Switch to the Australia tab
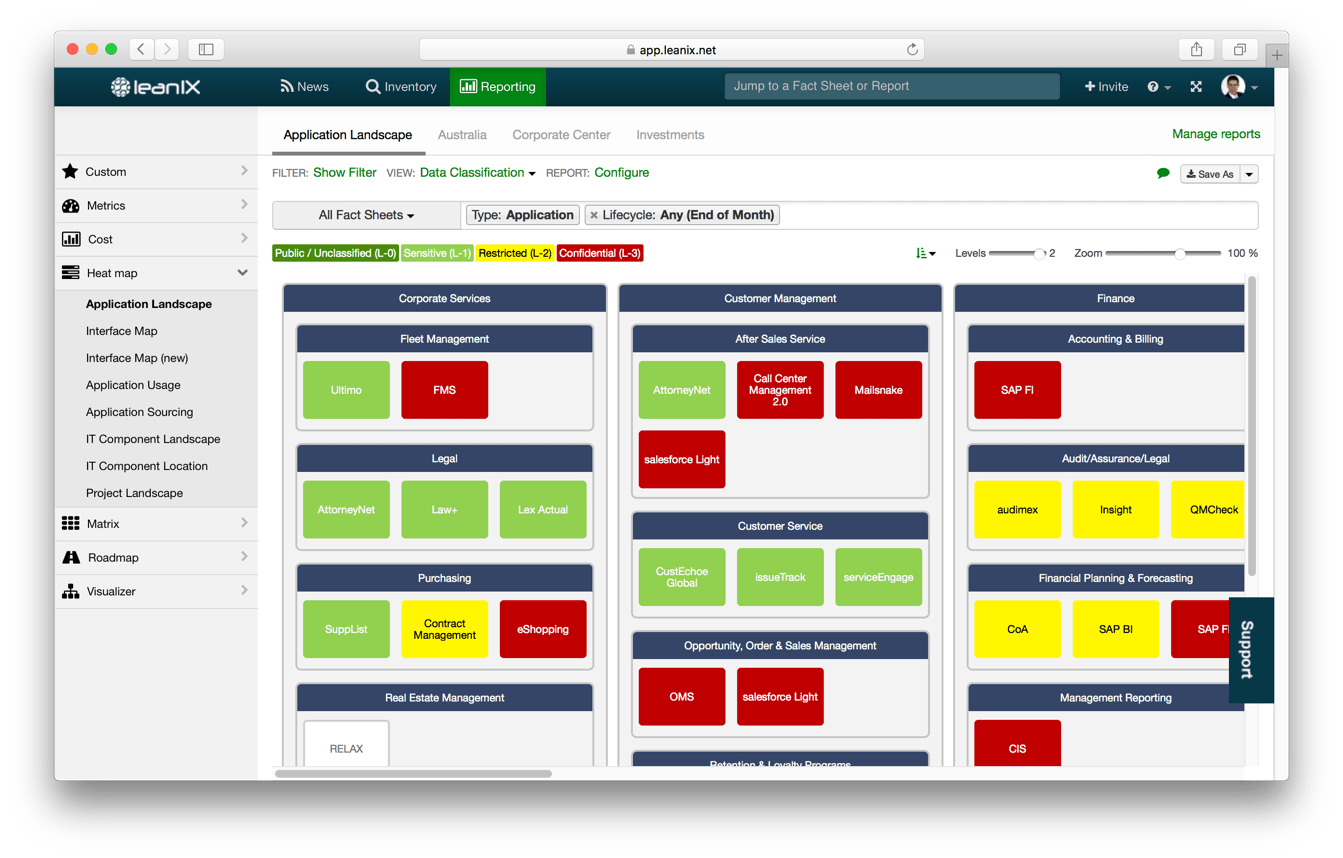The width and height of the screenshot is (1343, 858). click(462, 135)
